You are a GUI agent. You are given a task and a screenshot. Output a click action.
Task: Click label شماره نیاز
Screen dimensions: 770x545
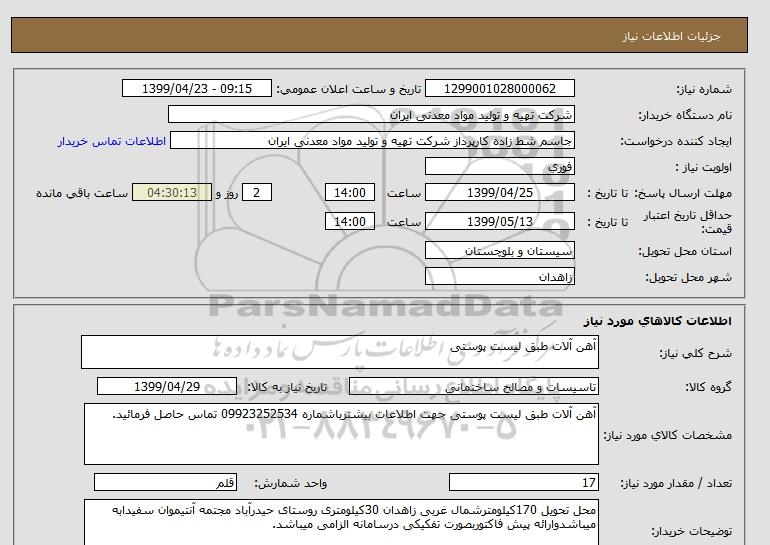coord(704,89)
